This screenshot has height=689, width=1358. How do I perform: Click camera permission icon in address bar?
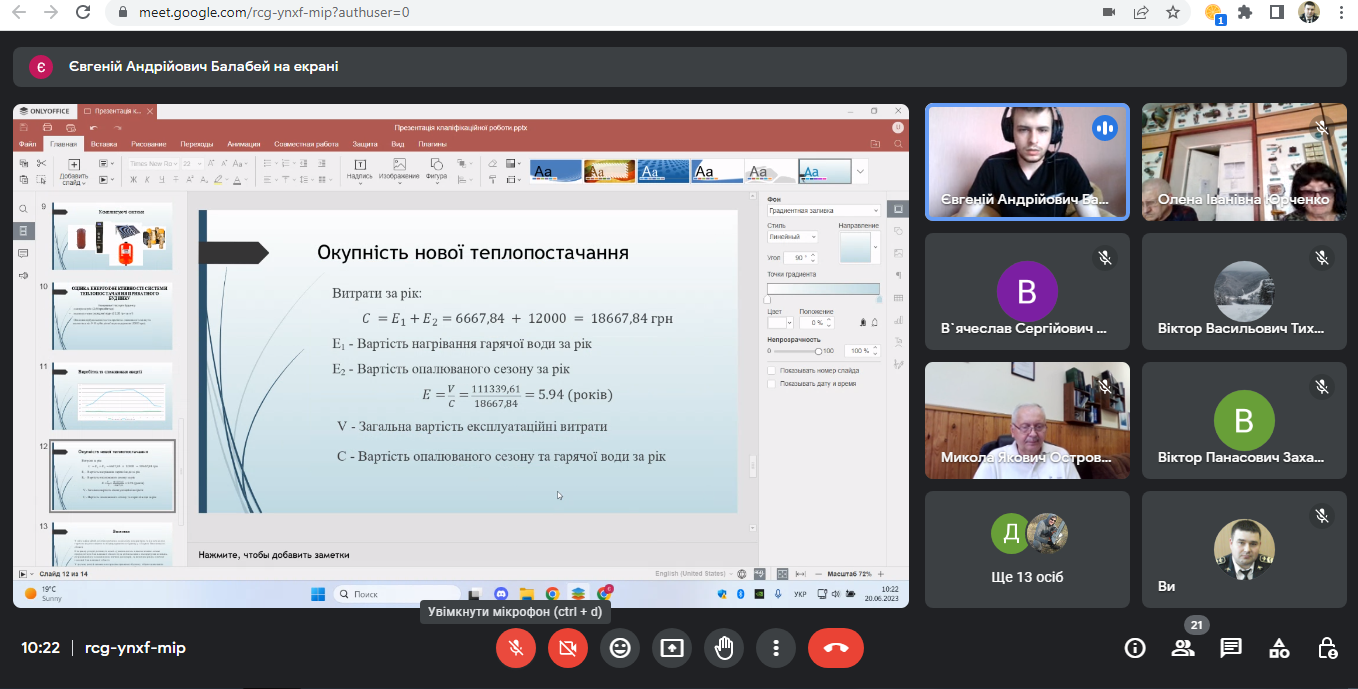pos(1108,13)
